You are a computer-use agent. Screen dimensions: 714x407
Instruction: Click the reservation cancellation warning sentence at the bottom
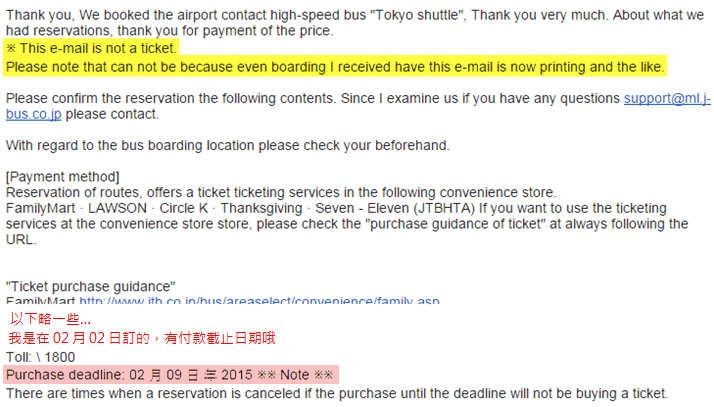pyautogui.click(x=337, y=393)
